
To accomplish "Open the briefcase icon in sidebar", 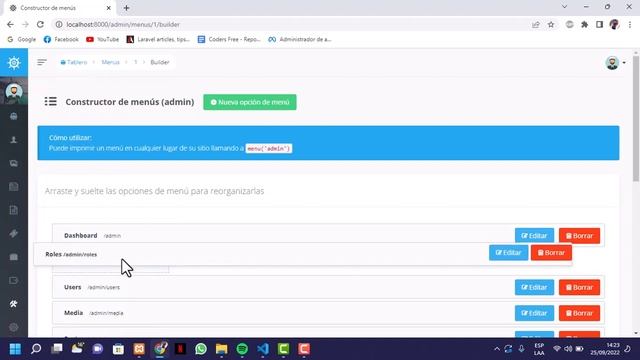I will click(x=14, y=257).
